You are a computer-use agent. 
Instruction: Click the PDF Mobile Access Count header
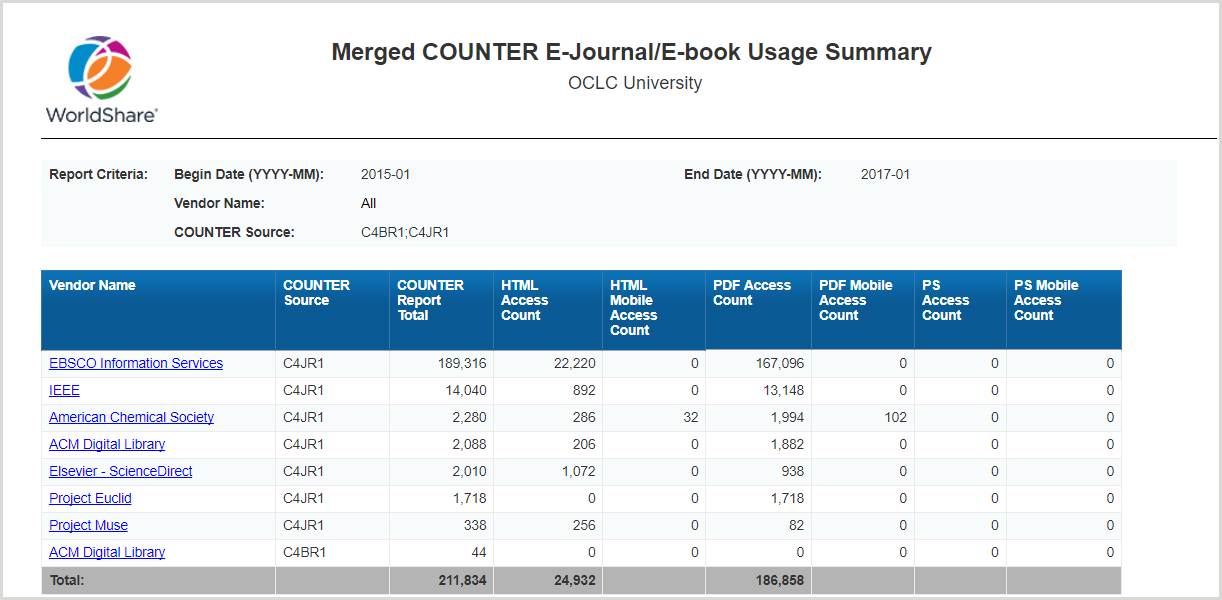pyautogui.click(x=863, y=309)
